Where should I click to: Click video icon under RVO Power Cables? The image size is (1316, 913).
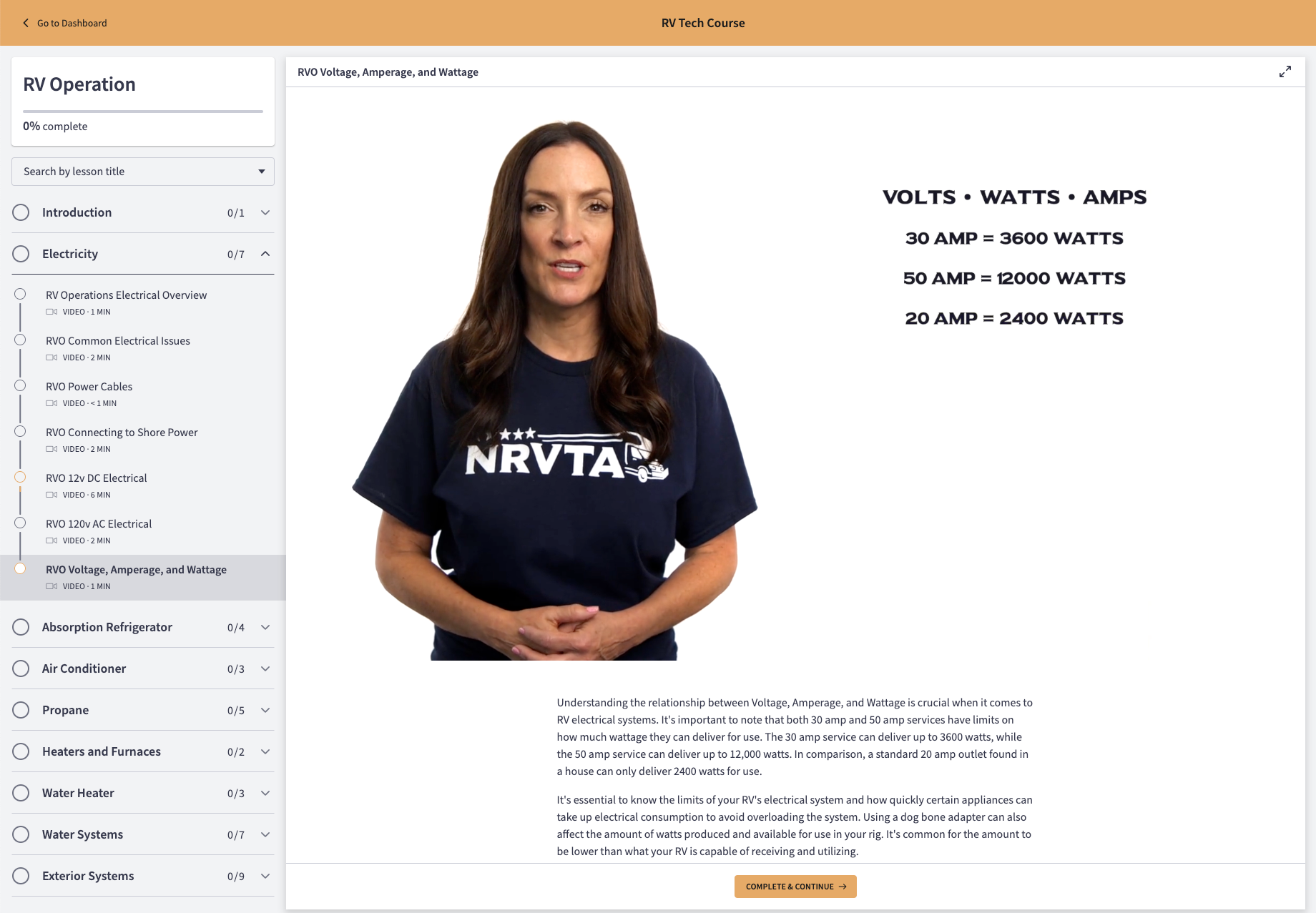(x=51, y=403)
